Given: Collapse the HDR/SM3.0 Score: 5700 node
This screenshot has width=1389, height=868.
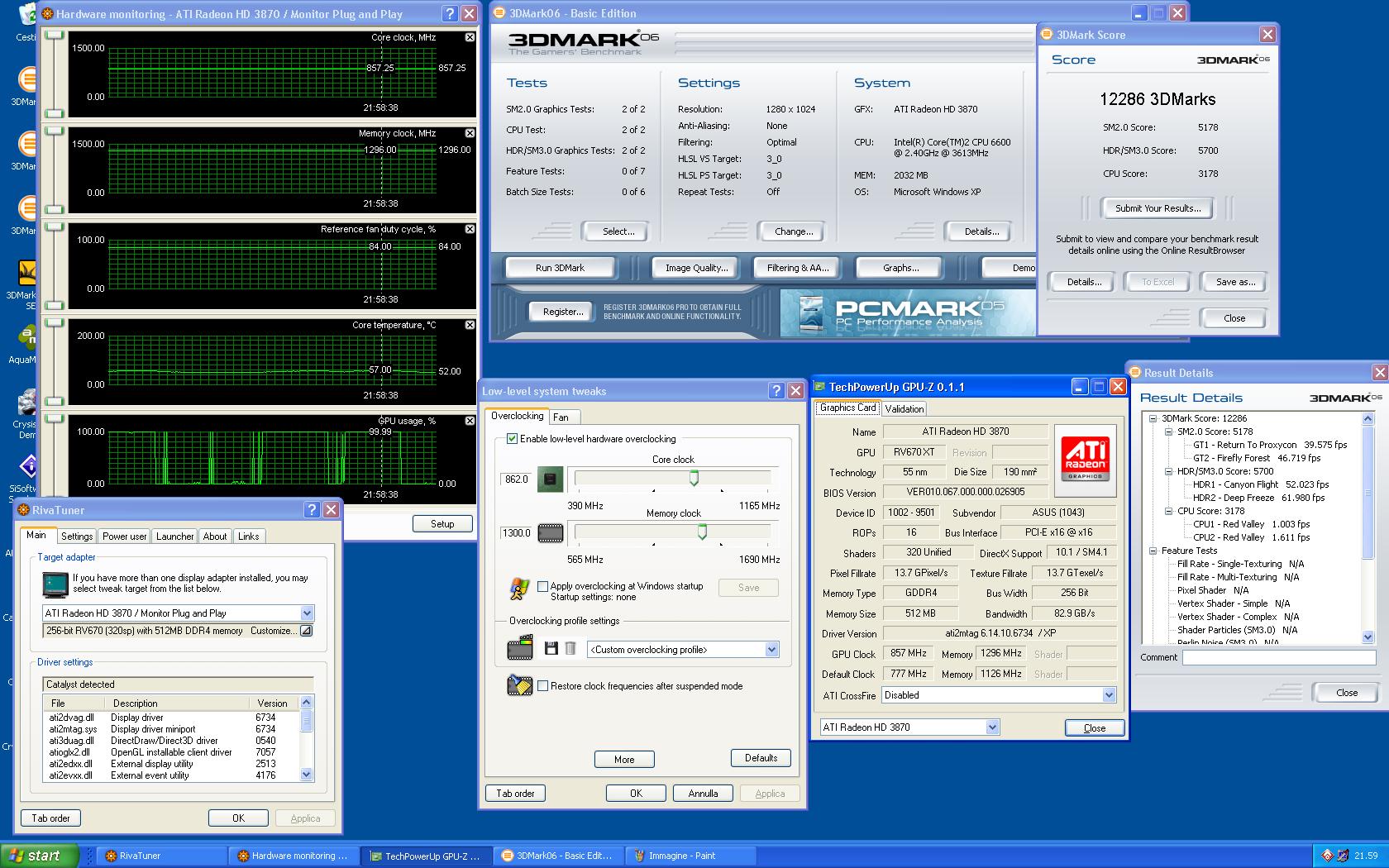Looking at the screenshot, I should pos(1169,471).
